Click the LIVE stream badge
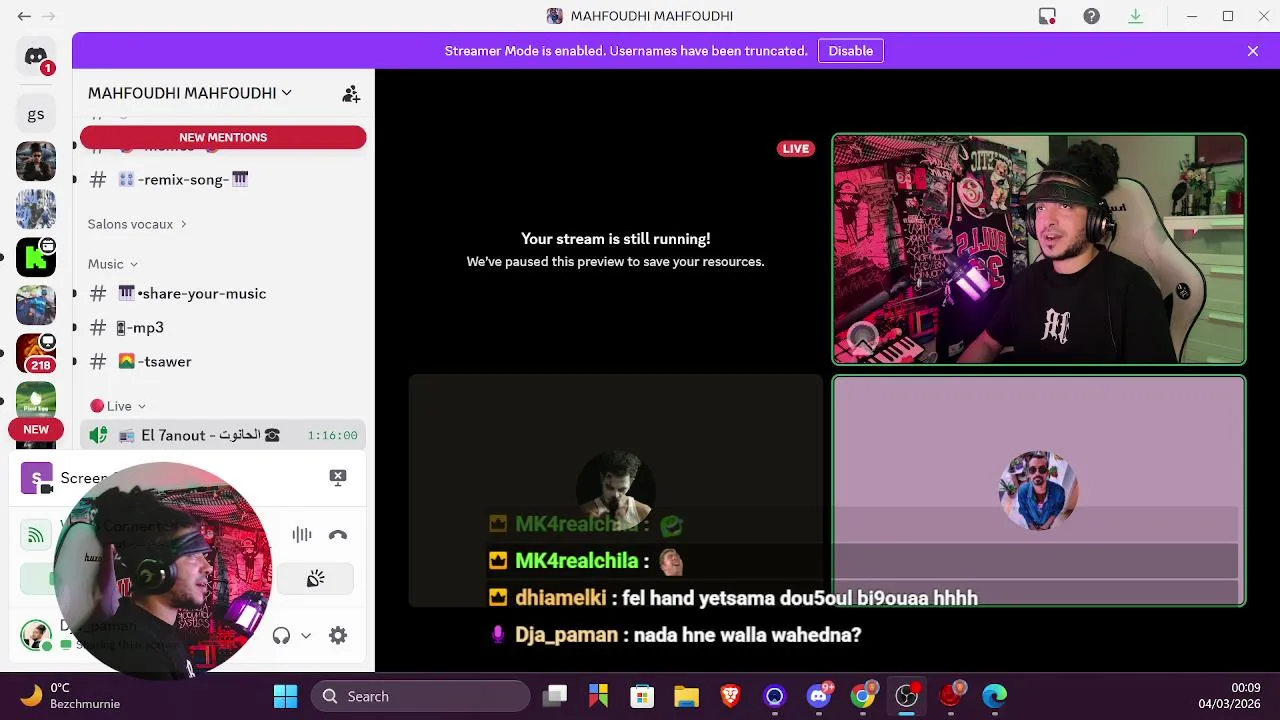1280x720 pixels. [x=796, y=149]
